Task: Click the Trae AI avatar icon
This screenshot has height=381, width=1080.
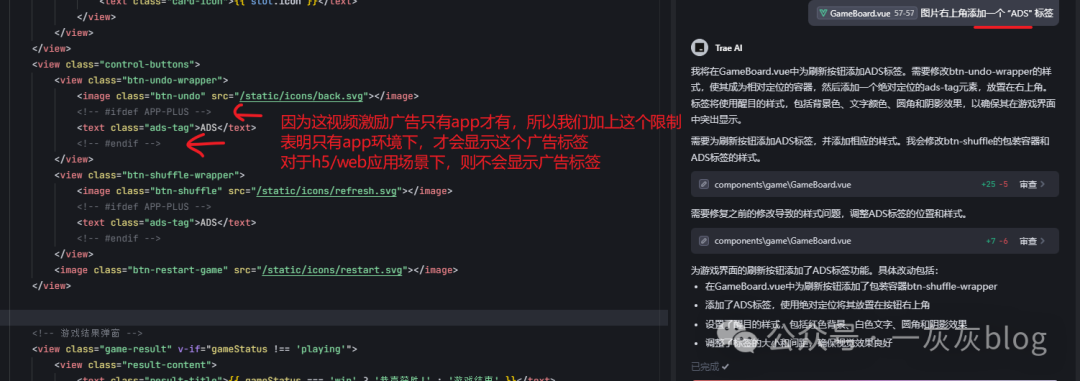Action: coord(698,48)
